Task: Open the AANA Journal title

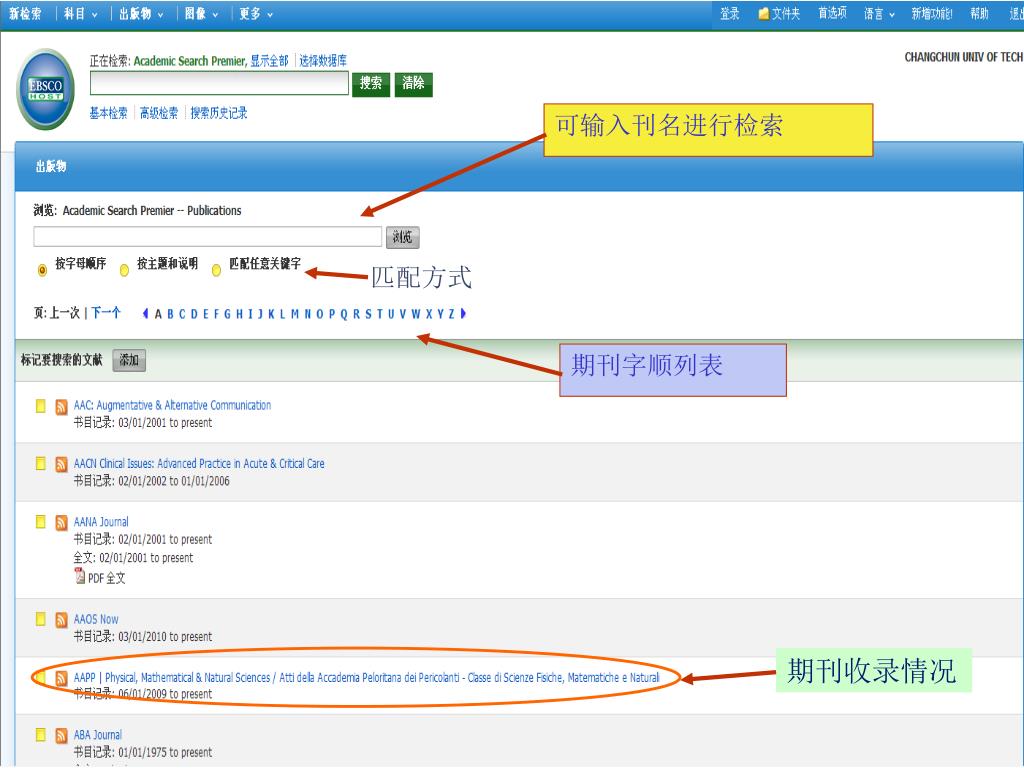Action: click(x=101, y=522)
